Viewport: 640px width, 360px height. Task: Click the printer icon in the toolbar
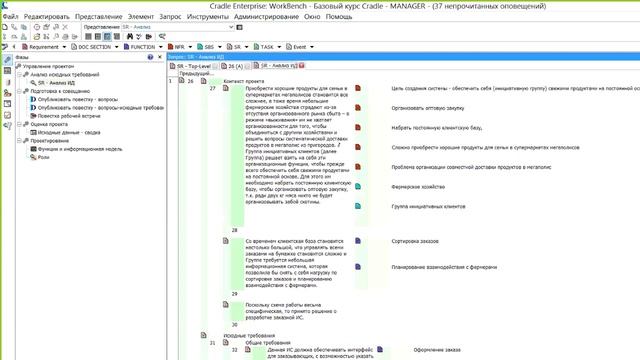tap(65, 37)
